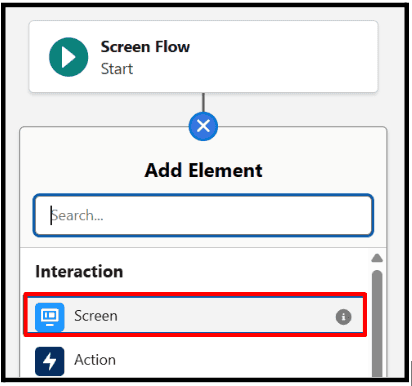The width and height of the screenshot is (412, 386).
Task: Click the Interaction section heading
Action: pyautogui.click(x=79, y=271)
